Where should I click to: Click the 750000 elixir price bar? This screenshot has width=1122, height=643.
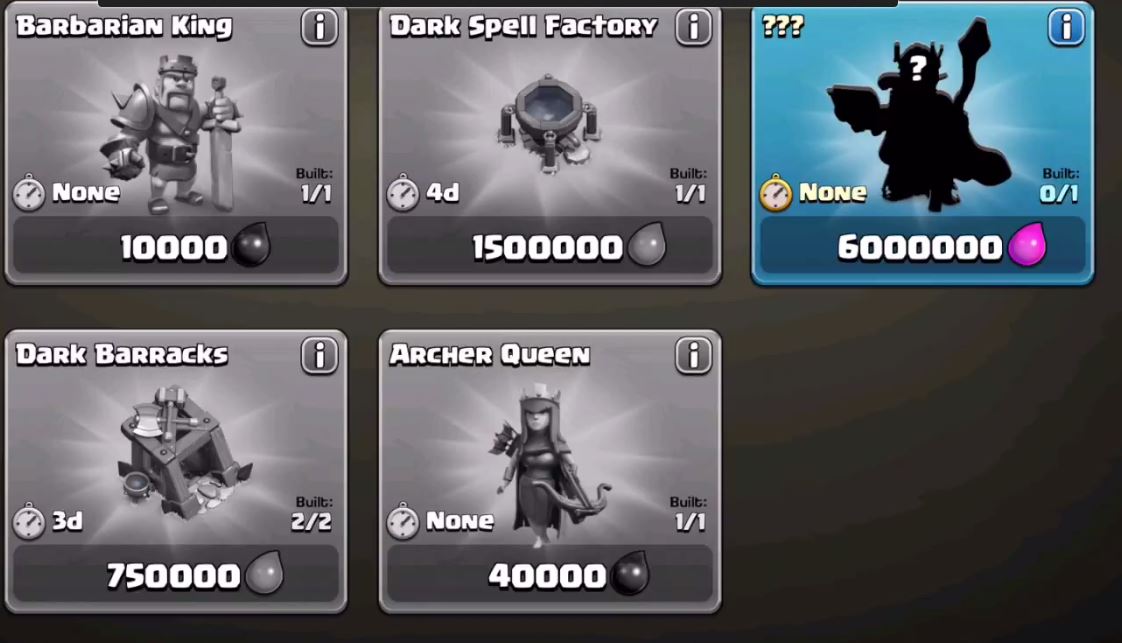[175, 574]
